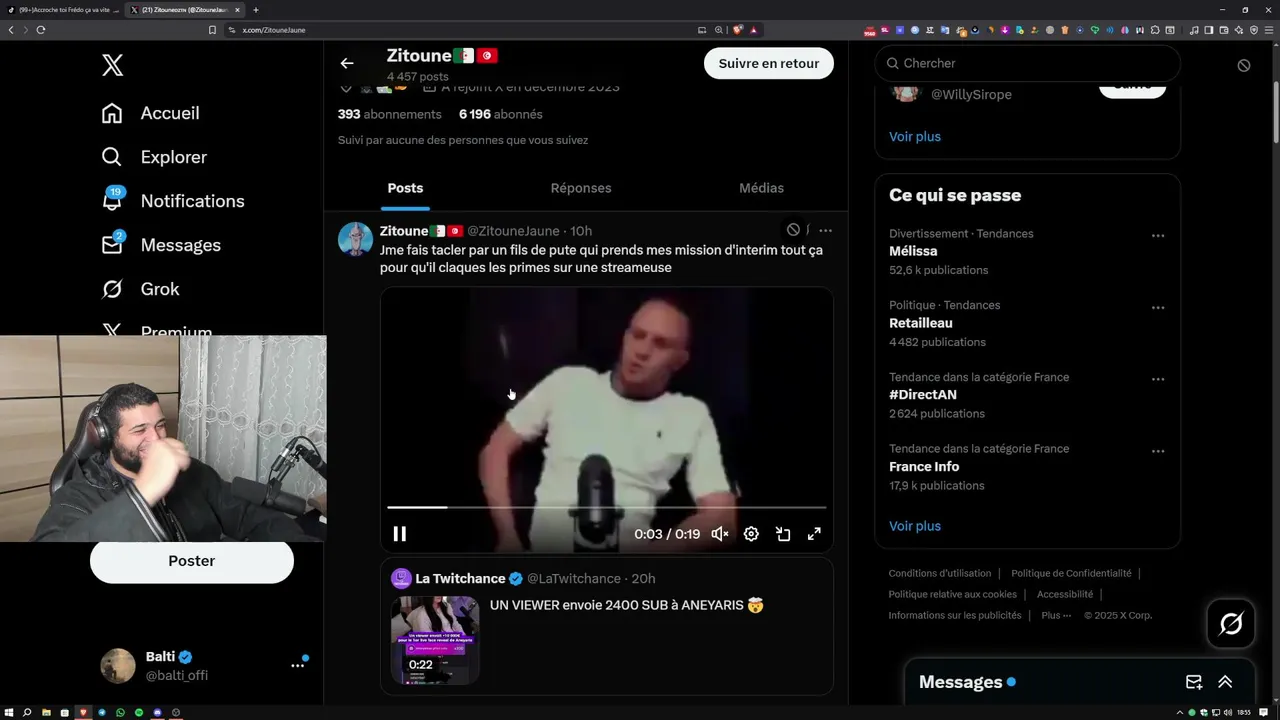Open Messages in the sidebar
Image resolution: width=1280 pixels, height=720 pixels.
pos(160,245)
